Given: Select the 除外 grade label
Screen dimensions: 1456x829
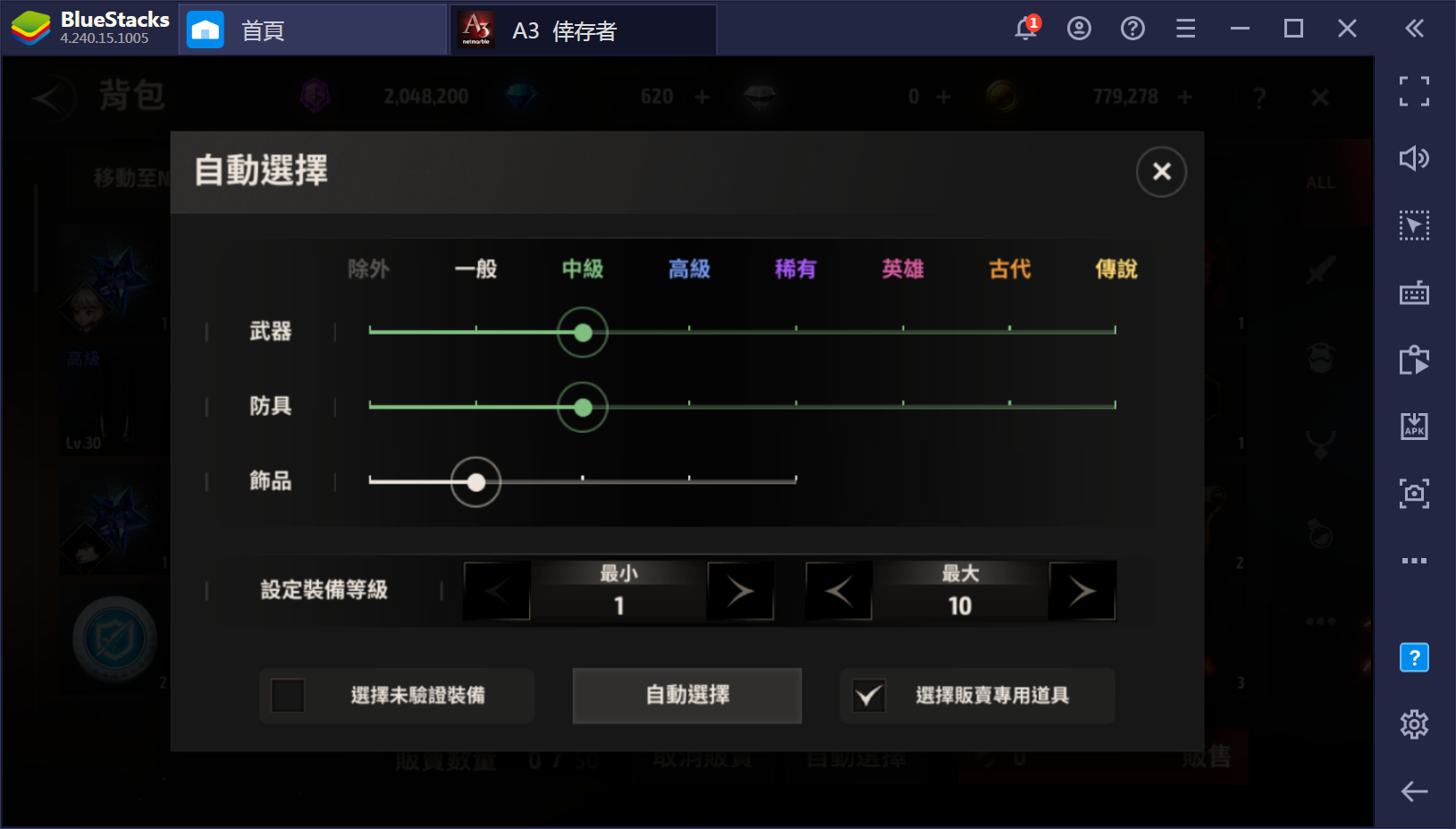Looking at the screenshot, I should tap(369, 269).
